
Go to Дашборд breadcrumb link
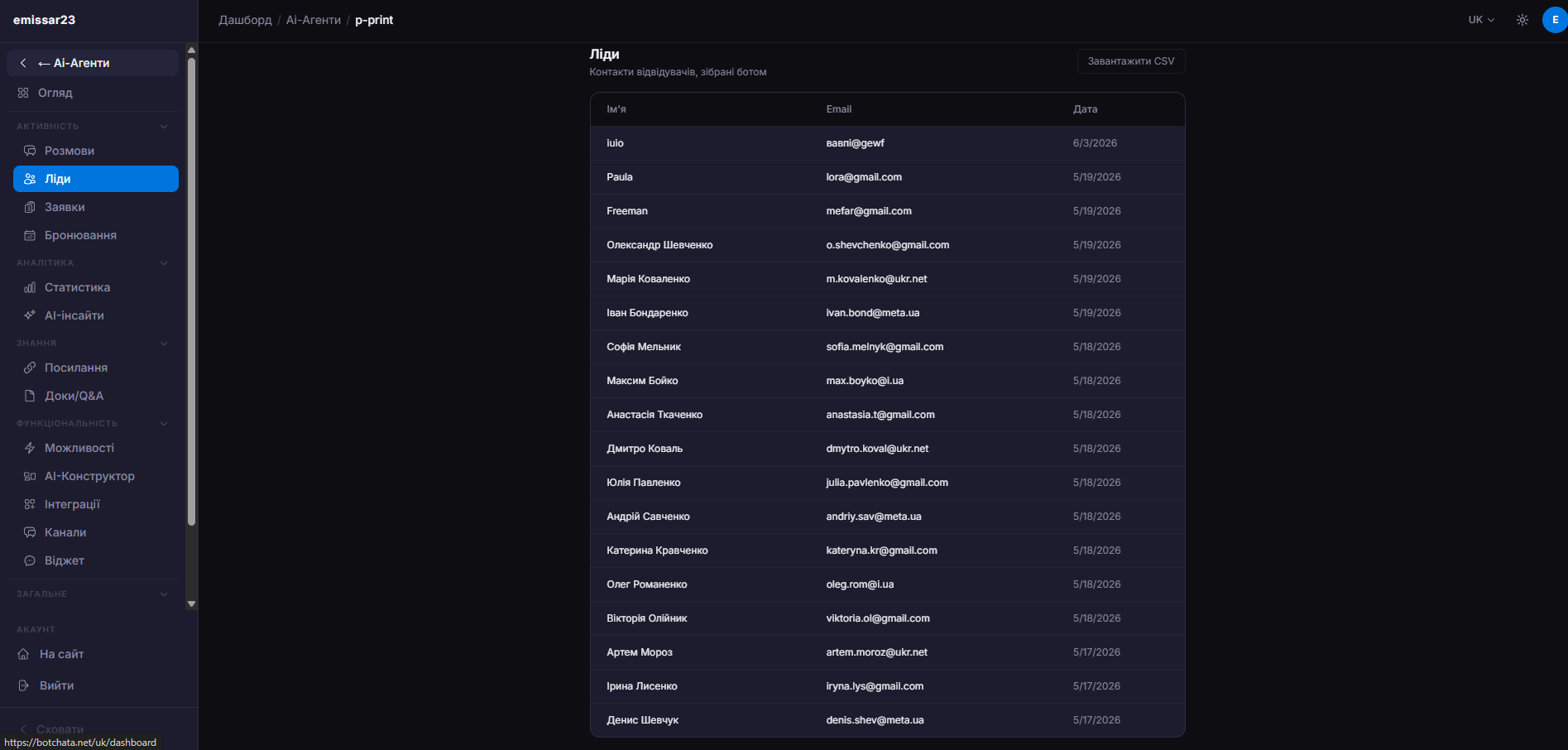coord(245,20)
